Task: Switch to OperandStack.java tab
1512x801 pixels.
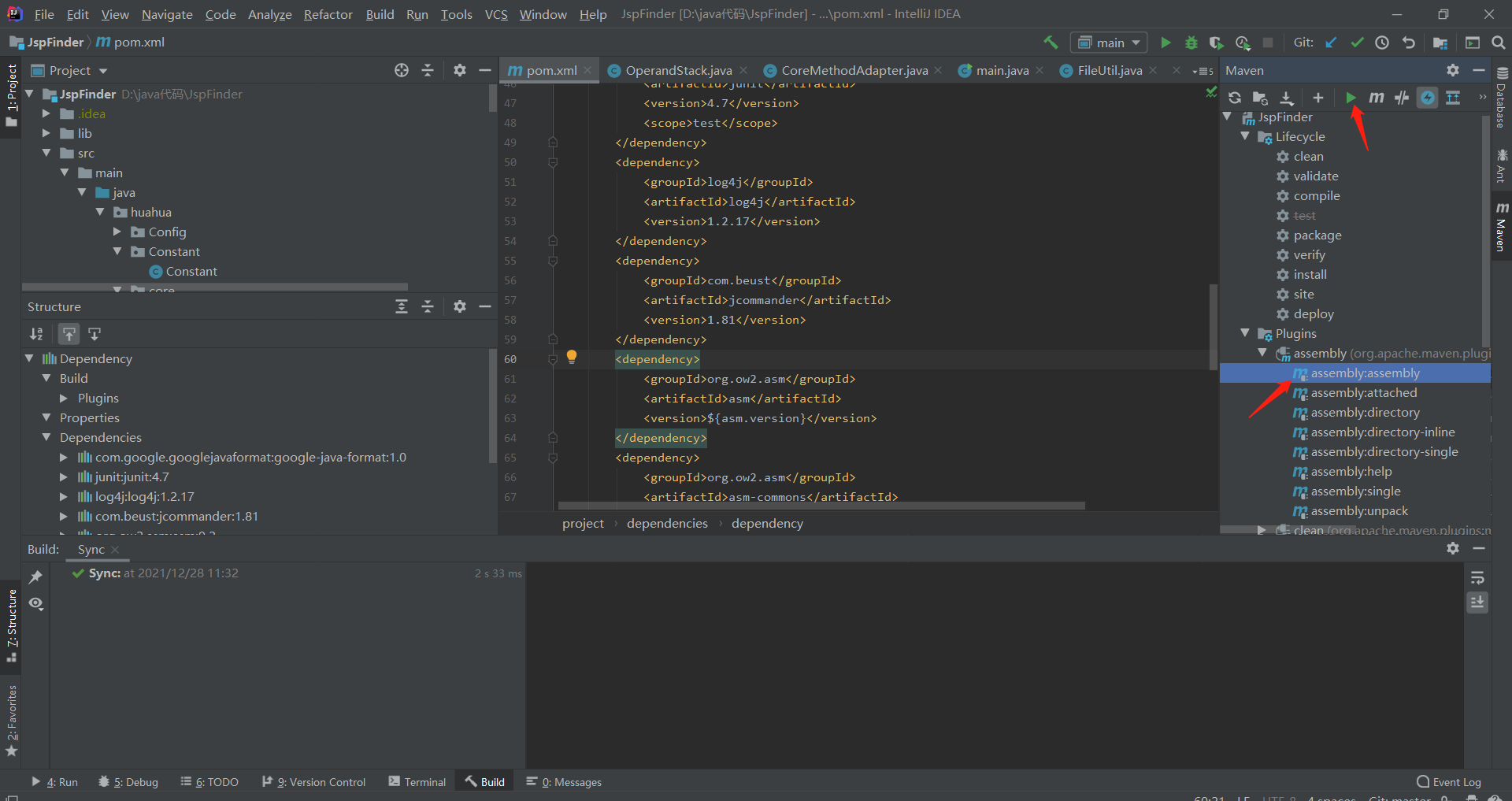Action: [677, 70]
